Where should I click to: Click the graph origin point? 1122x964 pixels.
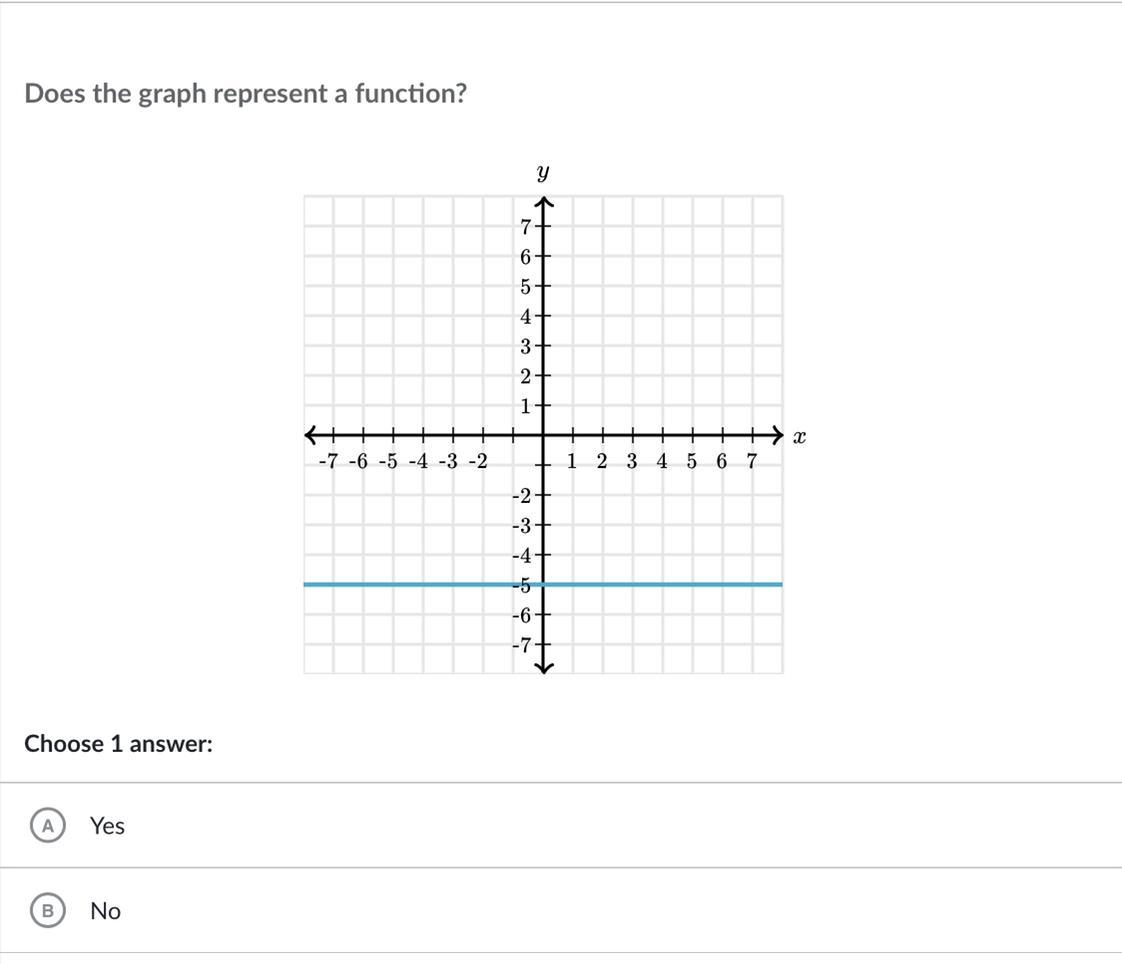click(x=543, y=435)
